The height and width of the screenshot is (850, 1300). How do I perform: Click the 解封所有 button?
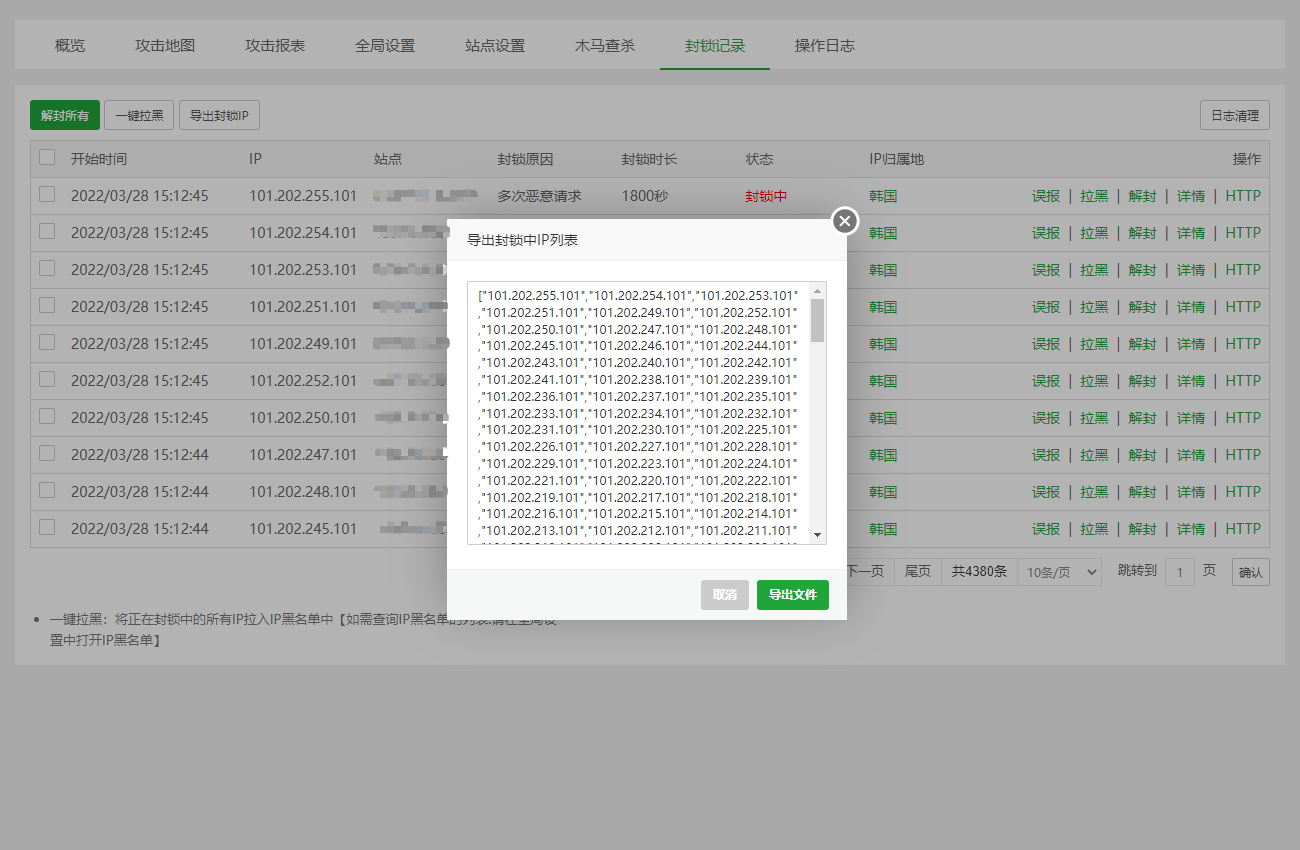(x=65, y=116)
